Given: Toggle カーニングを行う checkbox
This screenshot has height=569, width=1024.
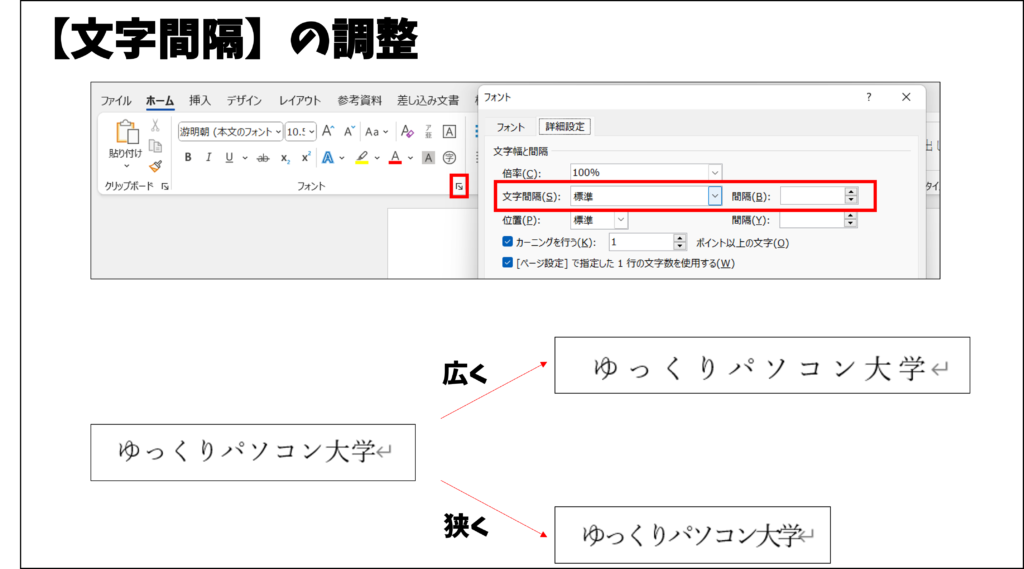Looking at the screenshot, I should pyautogui.click(x=508, y=242).
